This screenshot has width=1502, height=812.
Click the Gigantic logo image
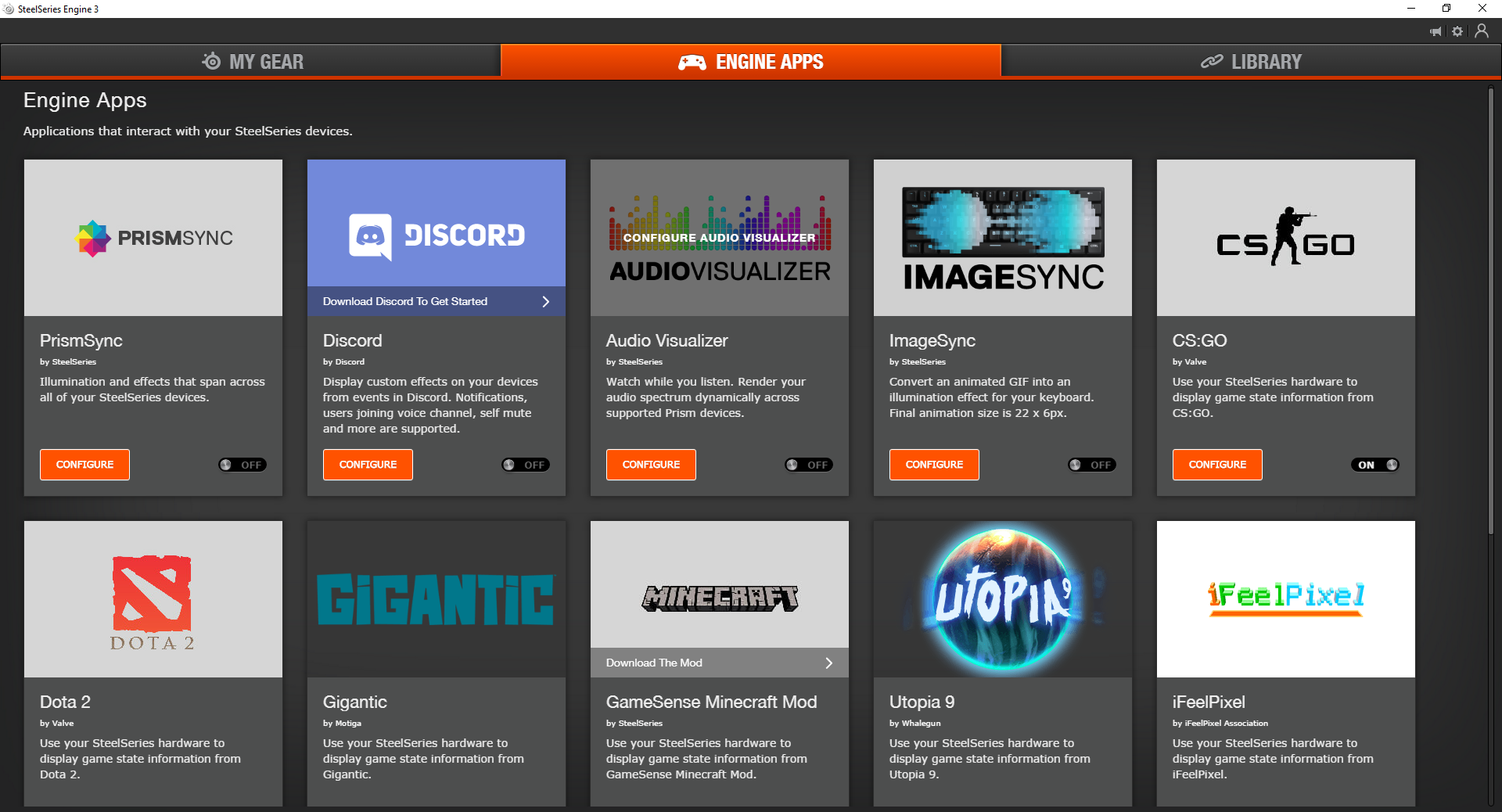(x=437, y=599)
